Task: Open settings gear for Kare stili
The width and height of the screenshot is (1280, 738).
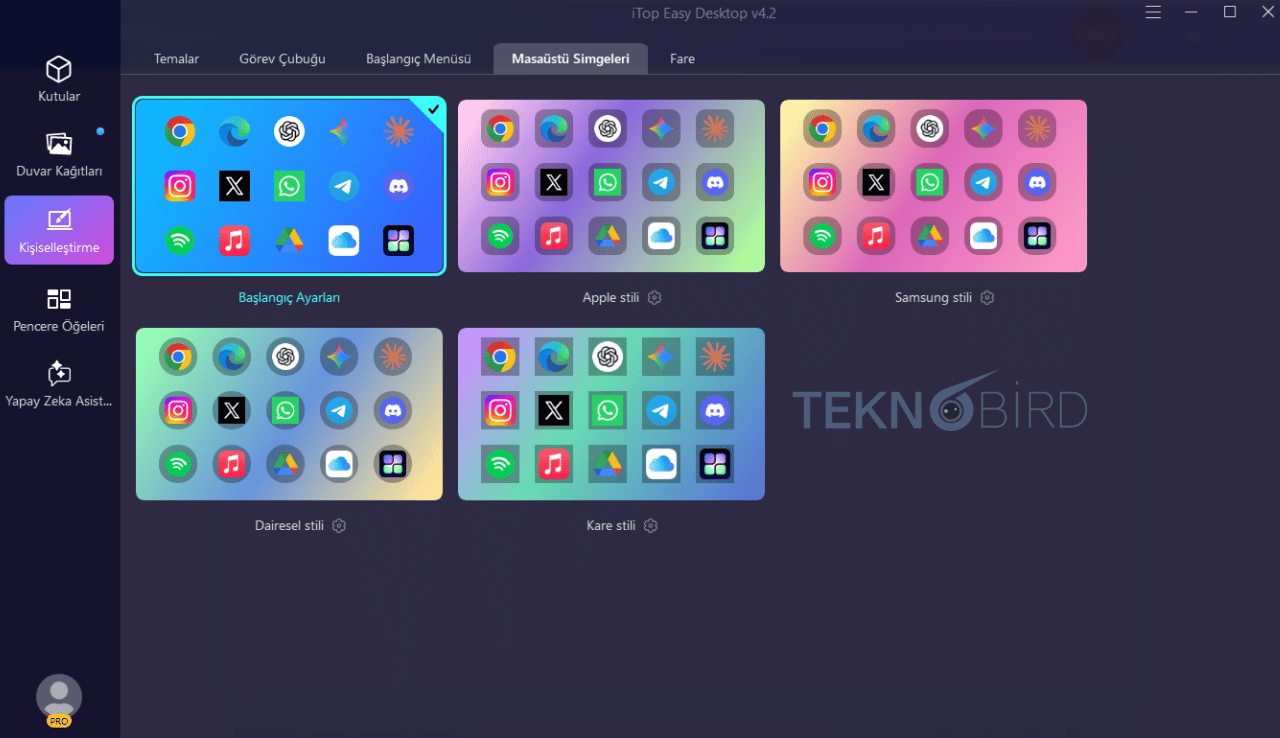Action: click(x=651, y=526)
